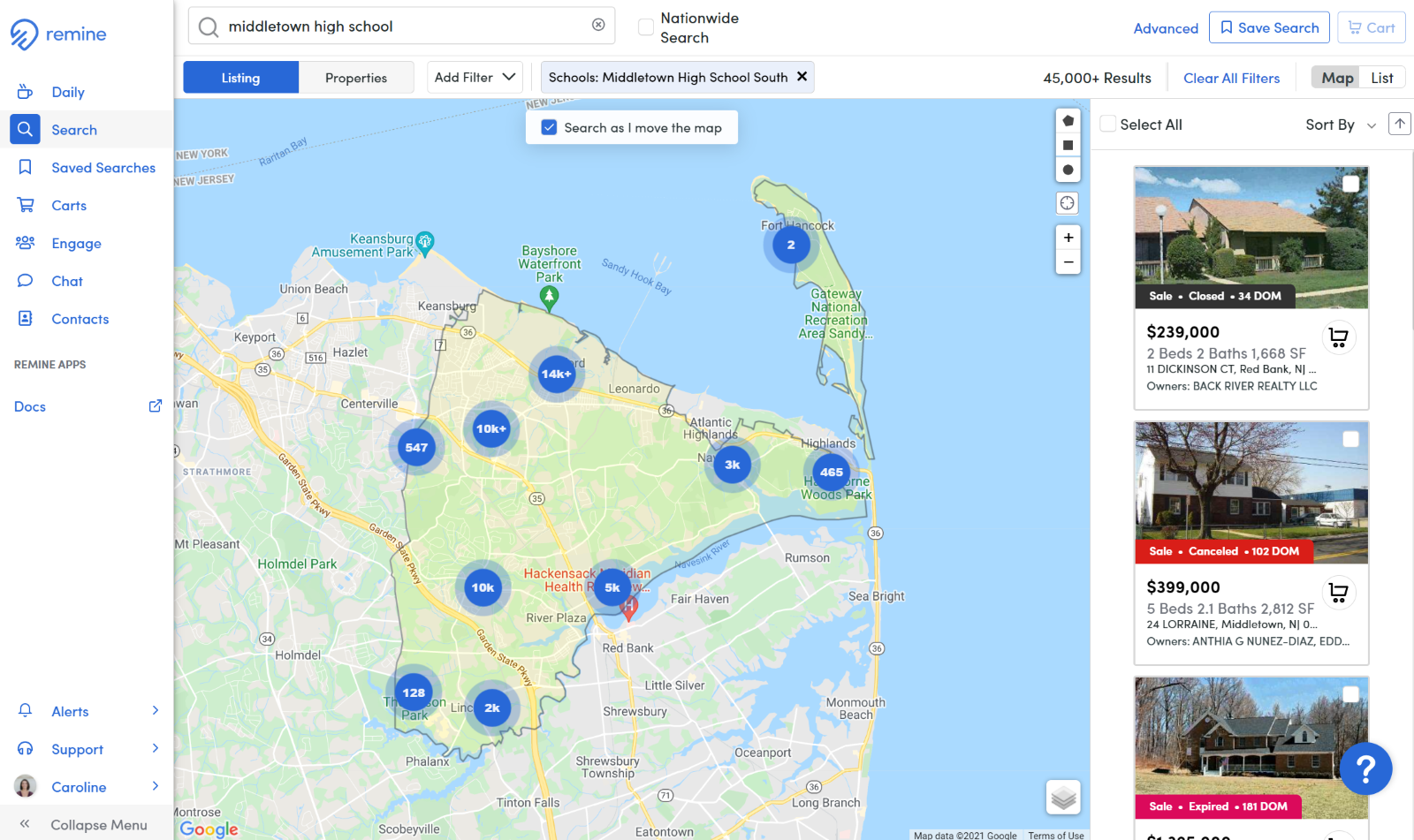The width and height of the screenshot is (1414, 840).
Task: Open the Contacts icon
Action: pos(25,318)
